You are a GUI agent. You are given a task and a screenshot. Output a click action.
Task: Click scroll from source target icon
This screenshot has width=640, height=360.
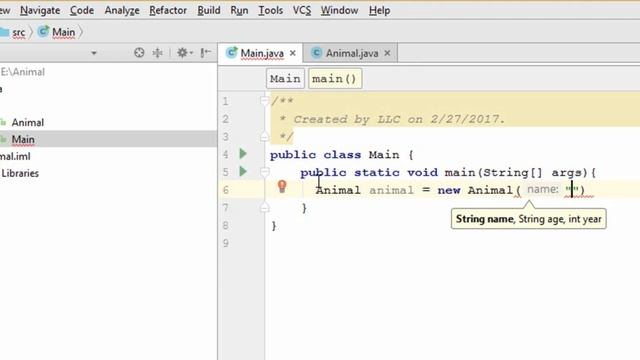coord(139,53)
